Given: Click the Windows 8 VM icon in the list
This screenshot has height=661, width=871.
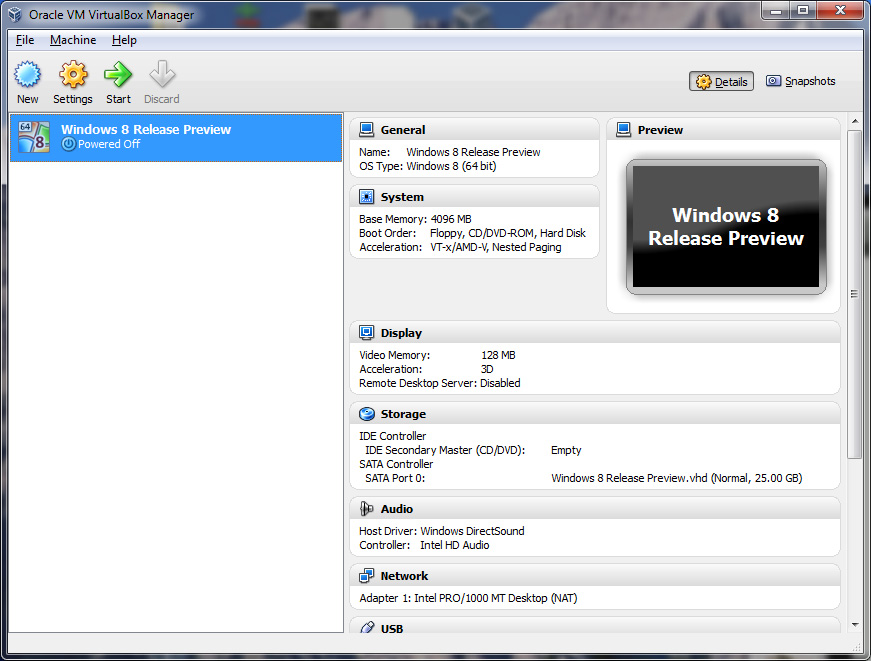Looking at the screenshot, I should pos(34,137).
